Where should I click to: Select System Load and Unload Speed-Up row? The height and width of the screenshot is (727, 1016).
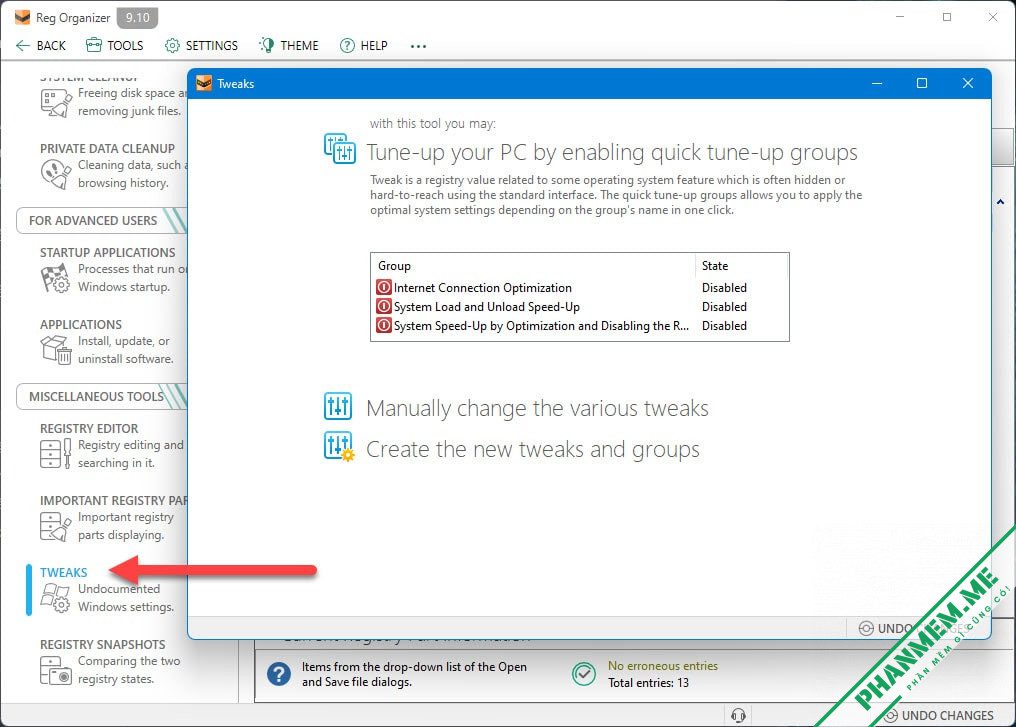click(x=579, y=306)
